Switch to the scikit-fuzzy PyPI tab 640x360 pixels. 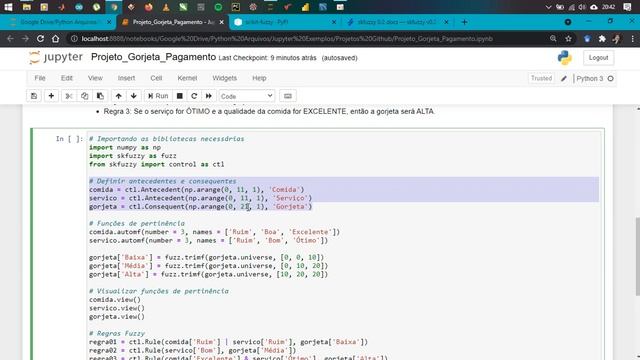(x=284, y=22)
